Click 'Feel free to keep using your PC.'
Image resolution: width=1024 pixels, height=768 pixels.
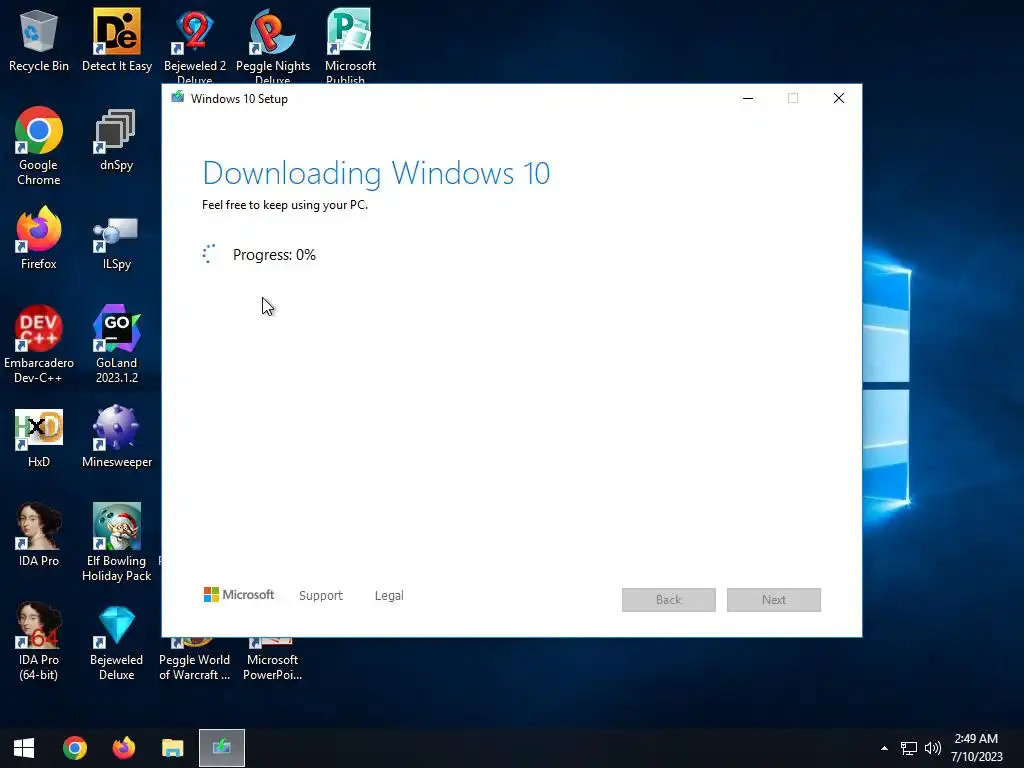coord(285,205)
